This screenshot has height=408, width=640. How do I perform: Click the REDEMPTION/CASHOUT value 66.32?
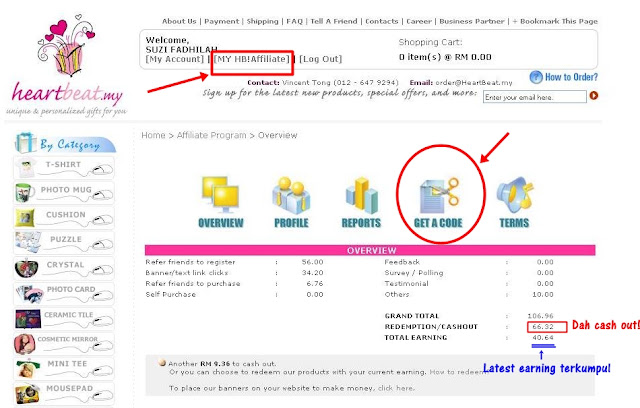pos(543,327)
